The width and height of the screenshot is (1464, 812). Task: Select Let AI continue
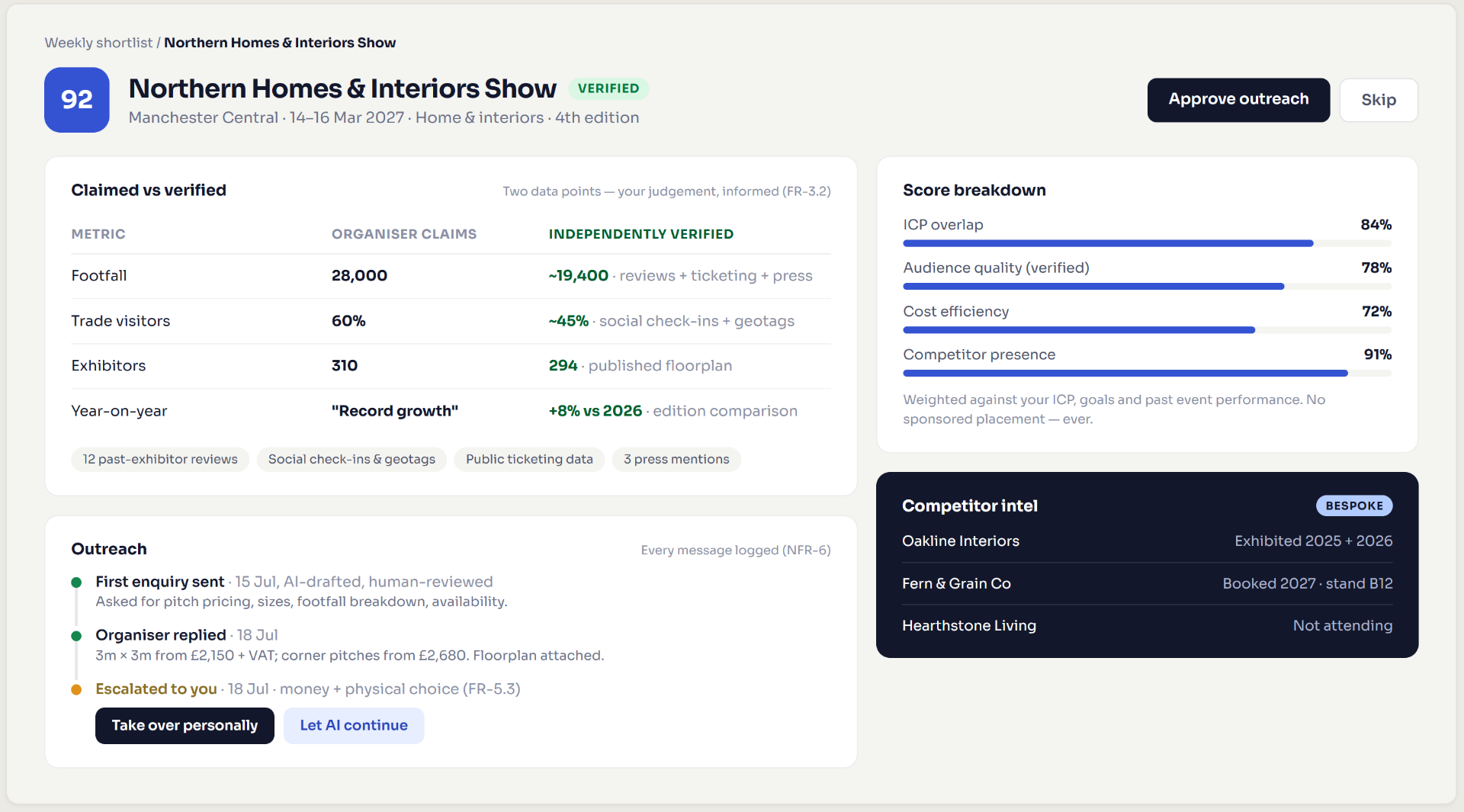[354, 726]
